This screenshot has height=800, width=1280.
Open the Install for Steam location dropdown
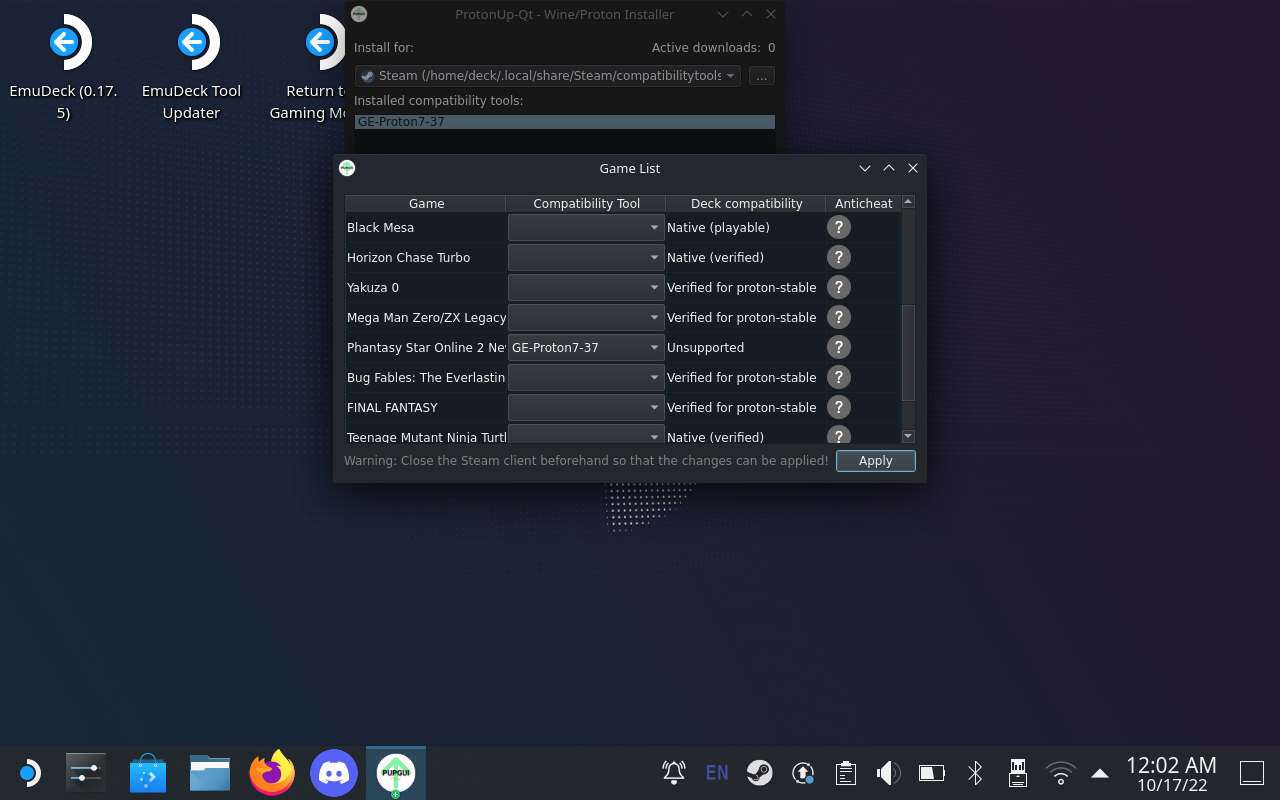[548, 76]
